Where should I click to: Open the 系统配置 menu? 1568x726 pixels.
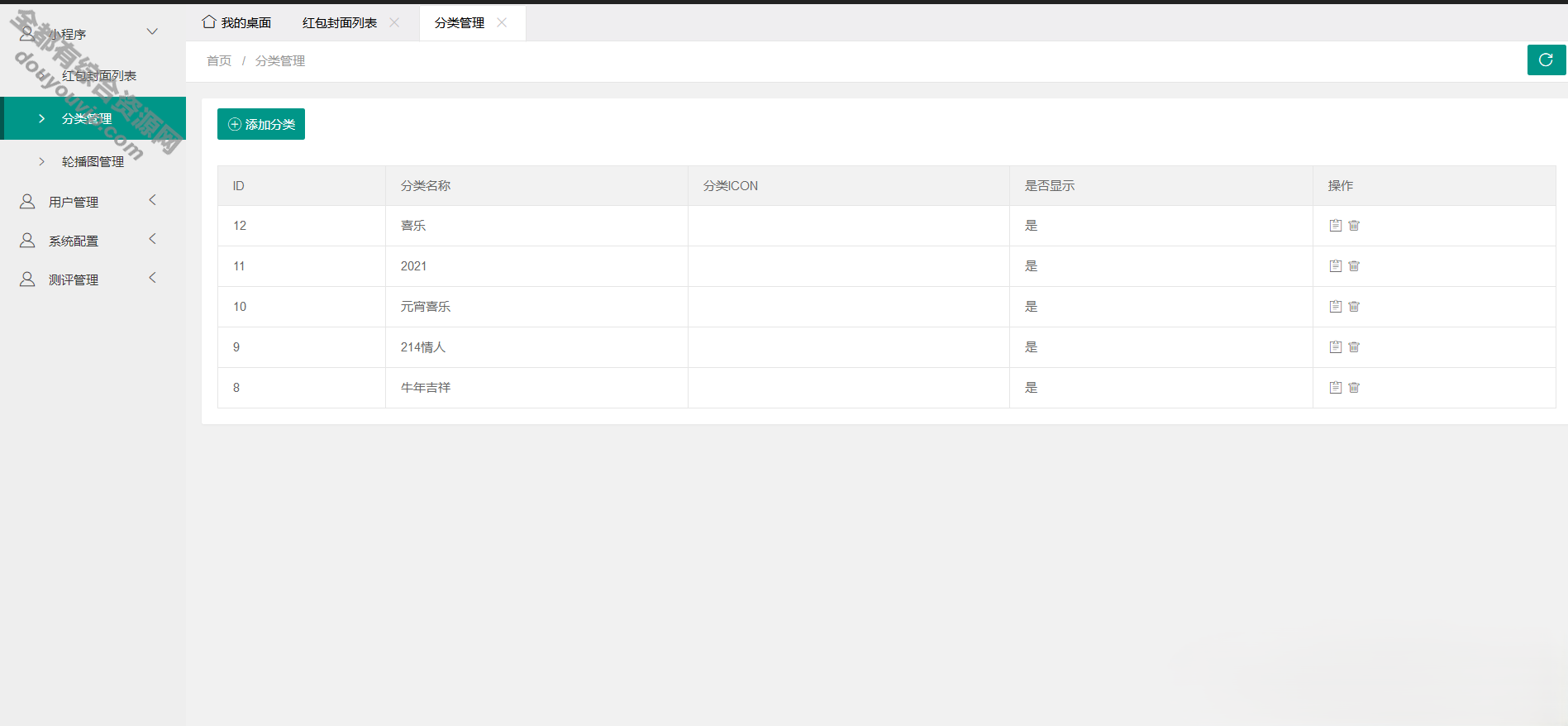(93, 240)
